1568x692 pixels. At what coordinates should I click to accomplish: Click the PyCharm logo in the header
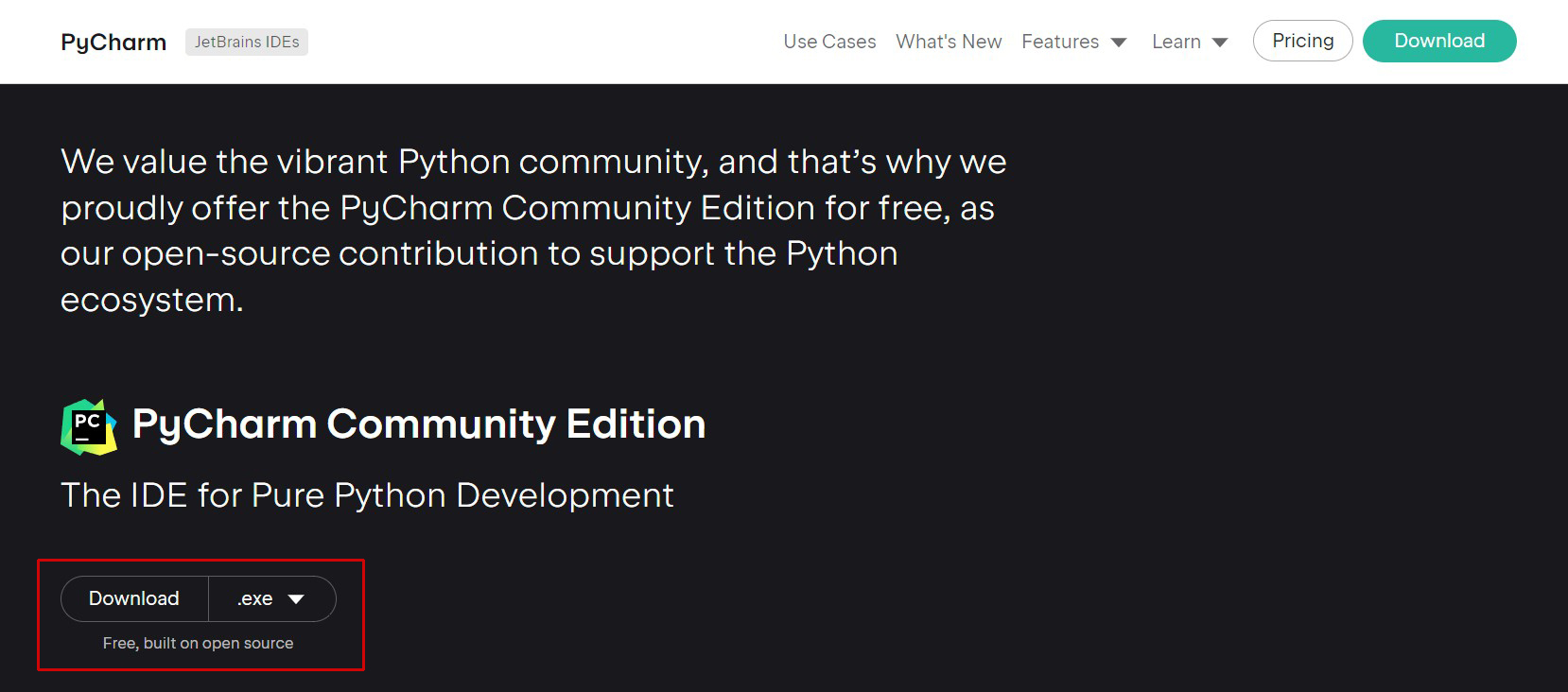(x=113, y=43)
